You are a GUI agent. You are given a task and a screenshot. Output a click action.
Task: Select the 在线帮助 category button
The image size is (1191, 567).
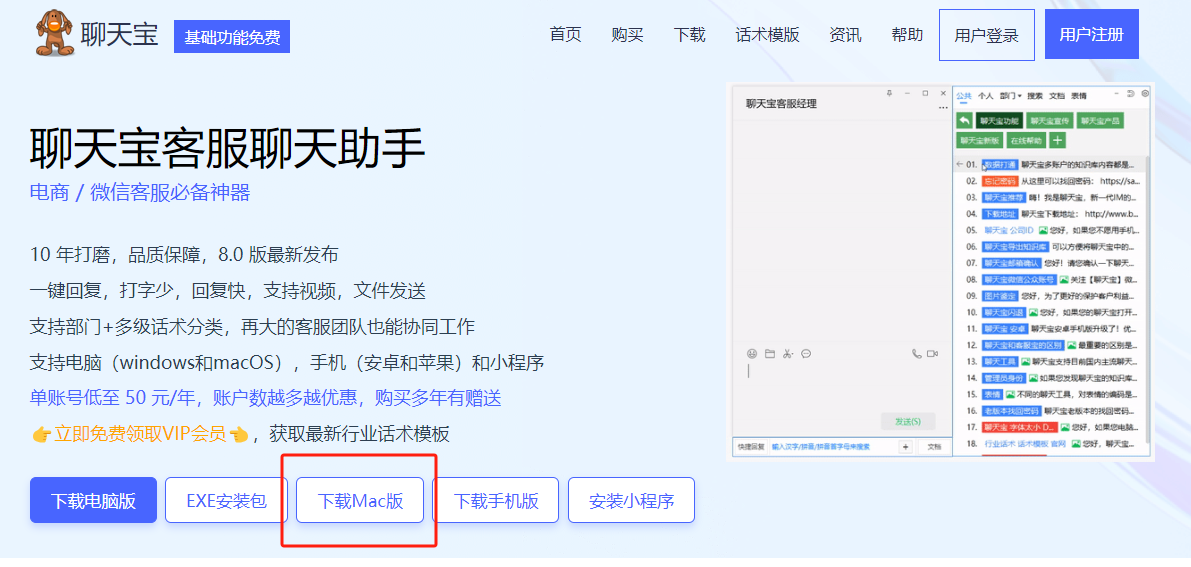1027,140
